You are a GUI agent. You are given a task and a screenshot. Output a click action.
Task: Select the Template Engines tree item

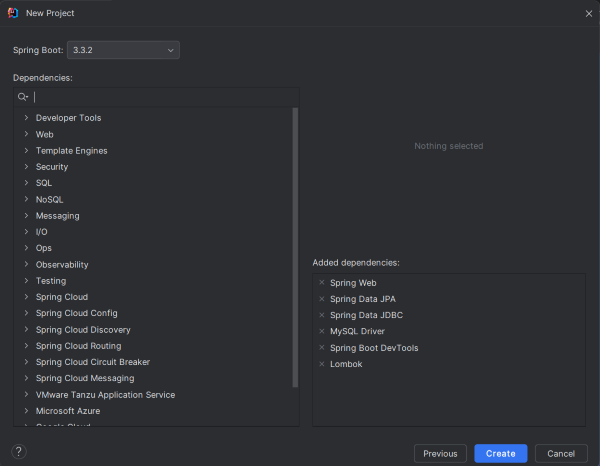[x=72, y=151]
